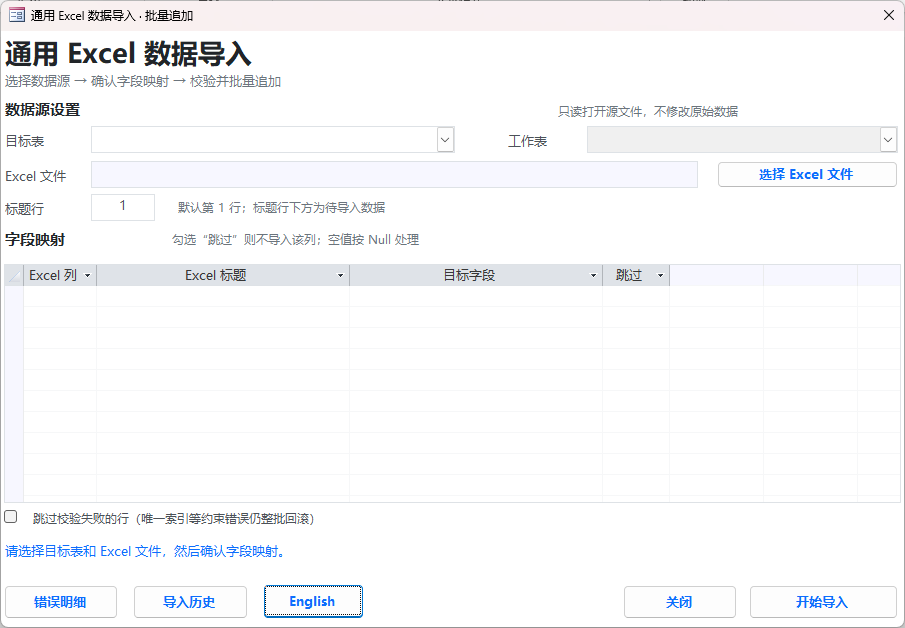
Task: Open 错误明细 error details
Action: 61,602
